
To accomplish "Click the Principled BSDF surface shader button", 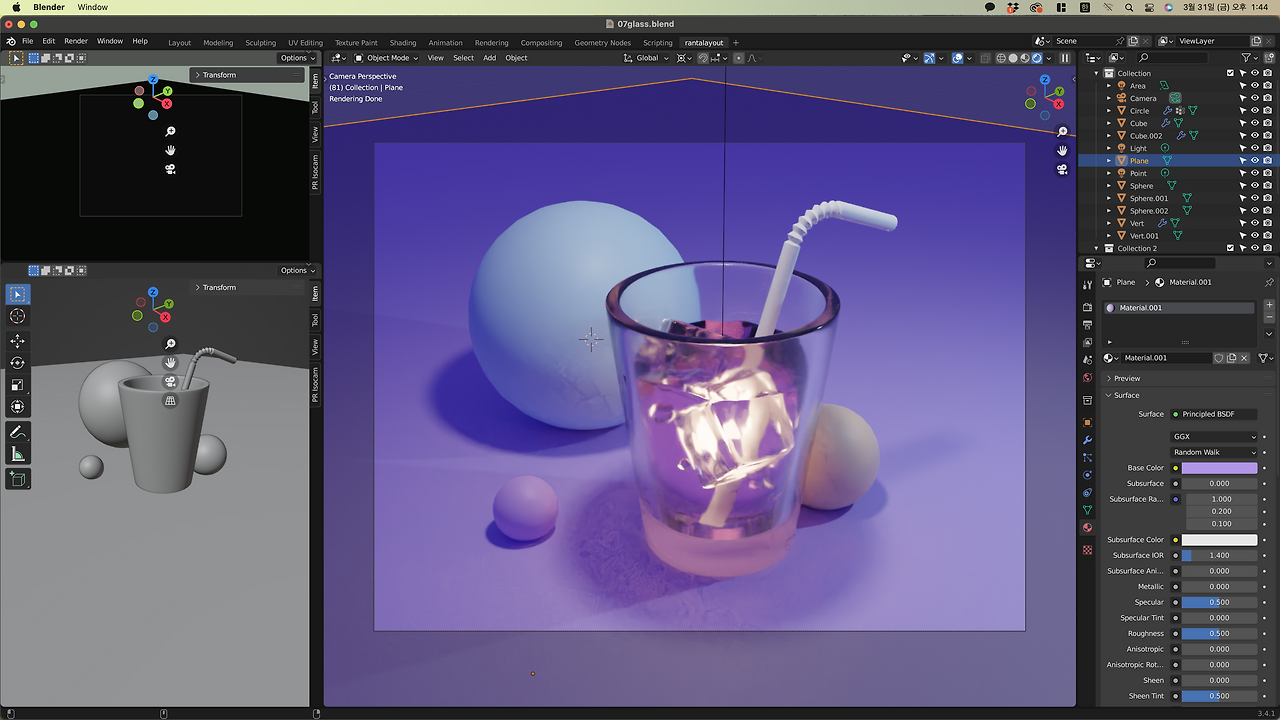I will [x=1214, y=414].
